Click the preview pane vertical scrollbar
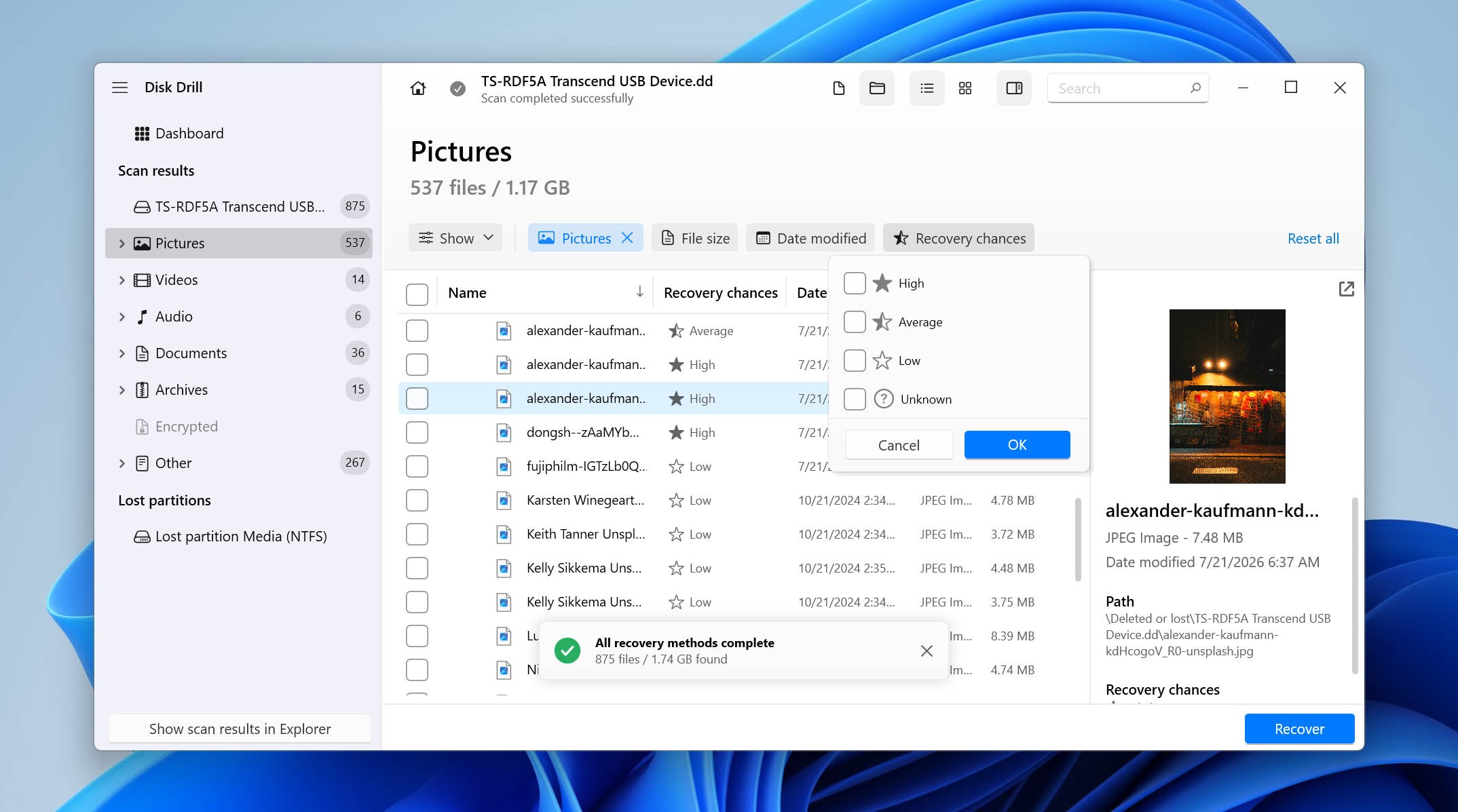This screenshot has width=1458, height=812. 1355,586
